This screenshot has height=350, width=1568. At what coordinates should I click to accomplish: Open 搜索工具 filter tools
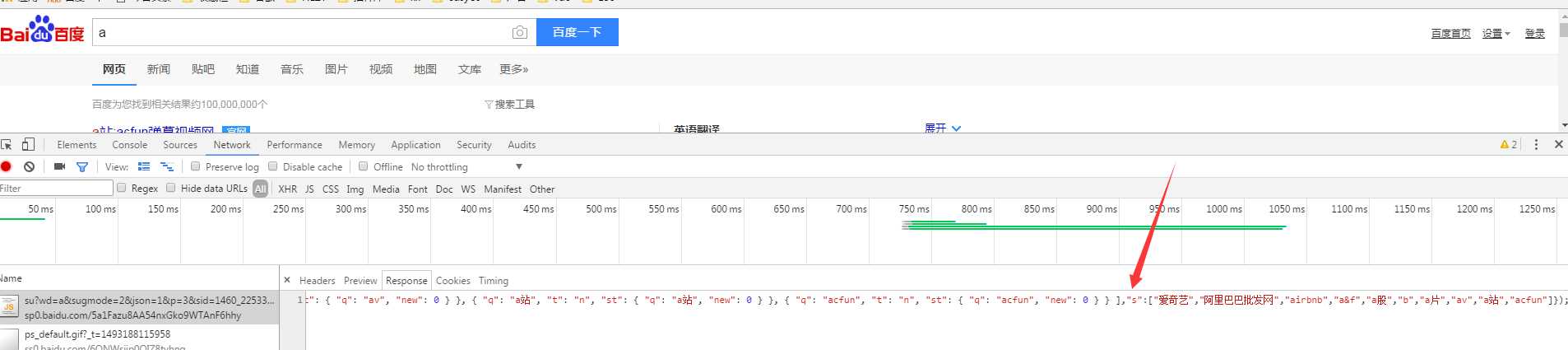tap(510, 105)
